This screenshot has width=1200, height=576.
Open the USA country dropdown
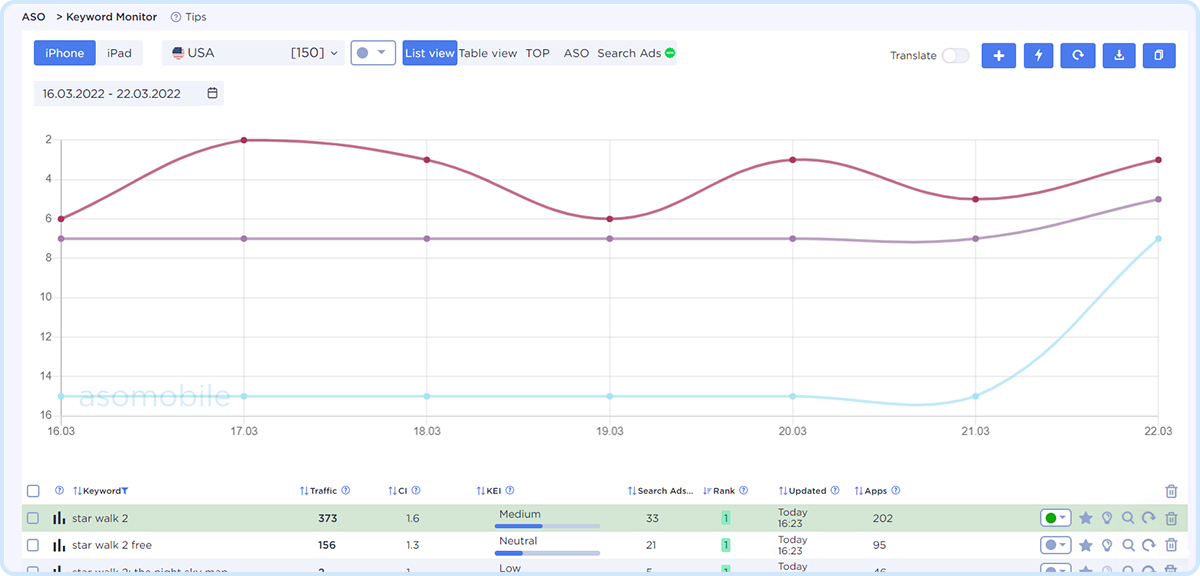(254, 53)
